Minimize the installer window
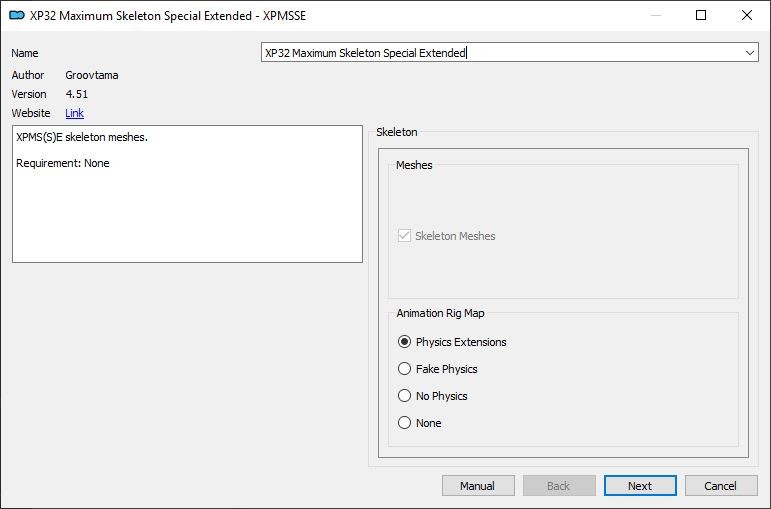 tap(655, 15)
